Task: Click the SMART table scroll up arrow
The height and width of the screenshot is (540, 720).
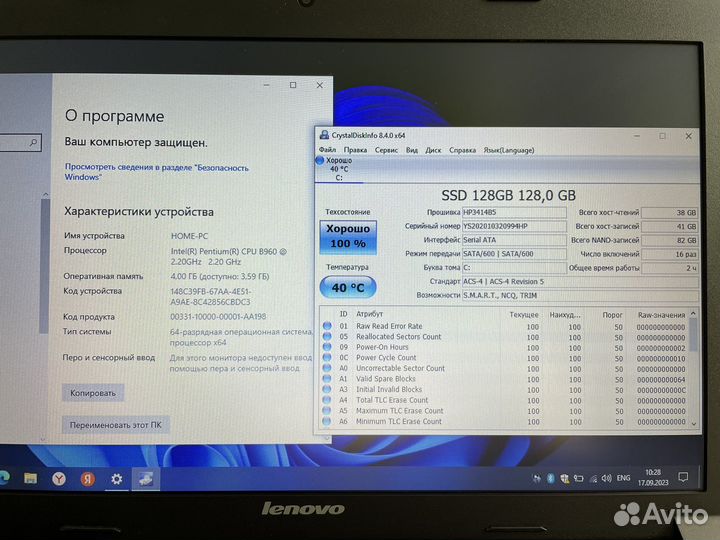Action: pos(693,313)
